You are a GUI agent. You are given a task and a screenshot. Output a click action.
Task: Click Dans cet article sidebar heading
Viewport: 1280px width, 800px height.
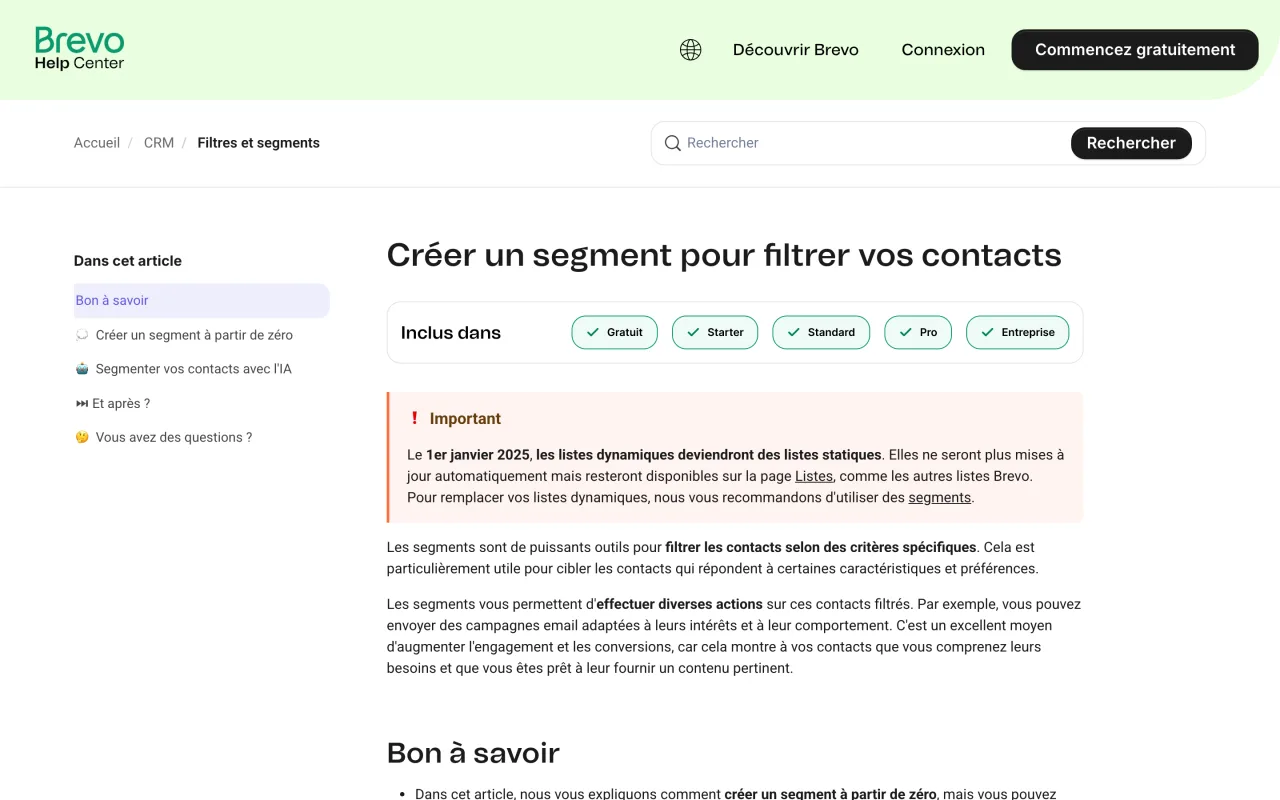point(128,261)
